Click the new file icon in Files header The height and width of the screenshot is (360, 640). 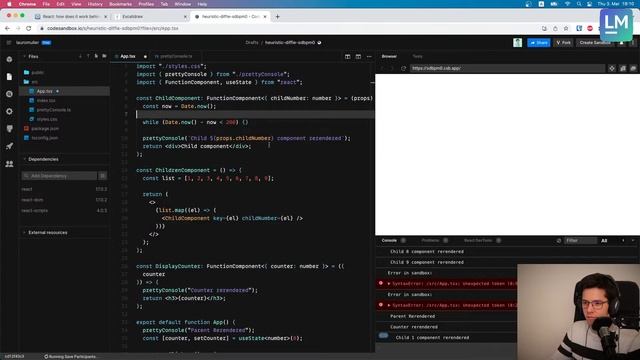click(x=96, y=56)
